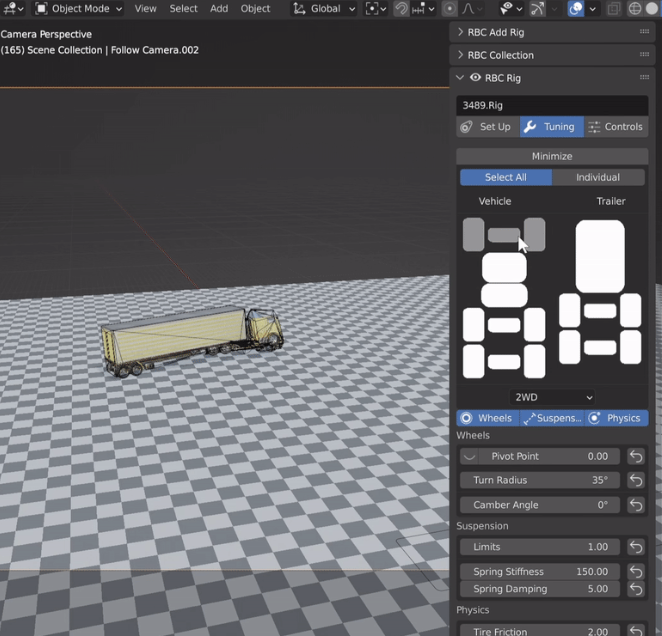Screen dimensions: 662x636
Task: Click the snapping magnet icon in header
Action: (401, 9)
